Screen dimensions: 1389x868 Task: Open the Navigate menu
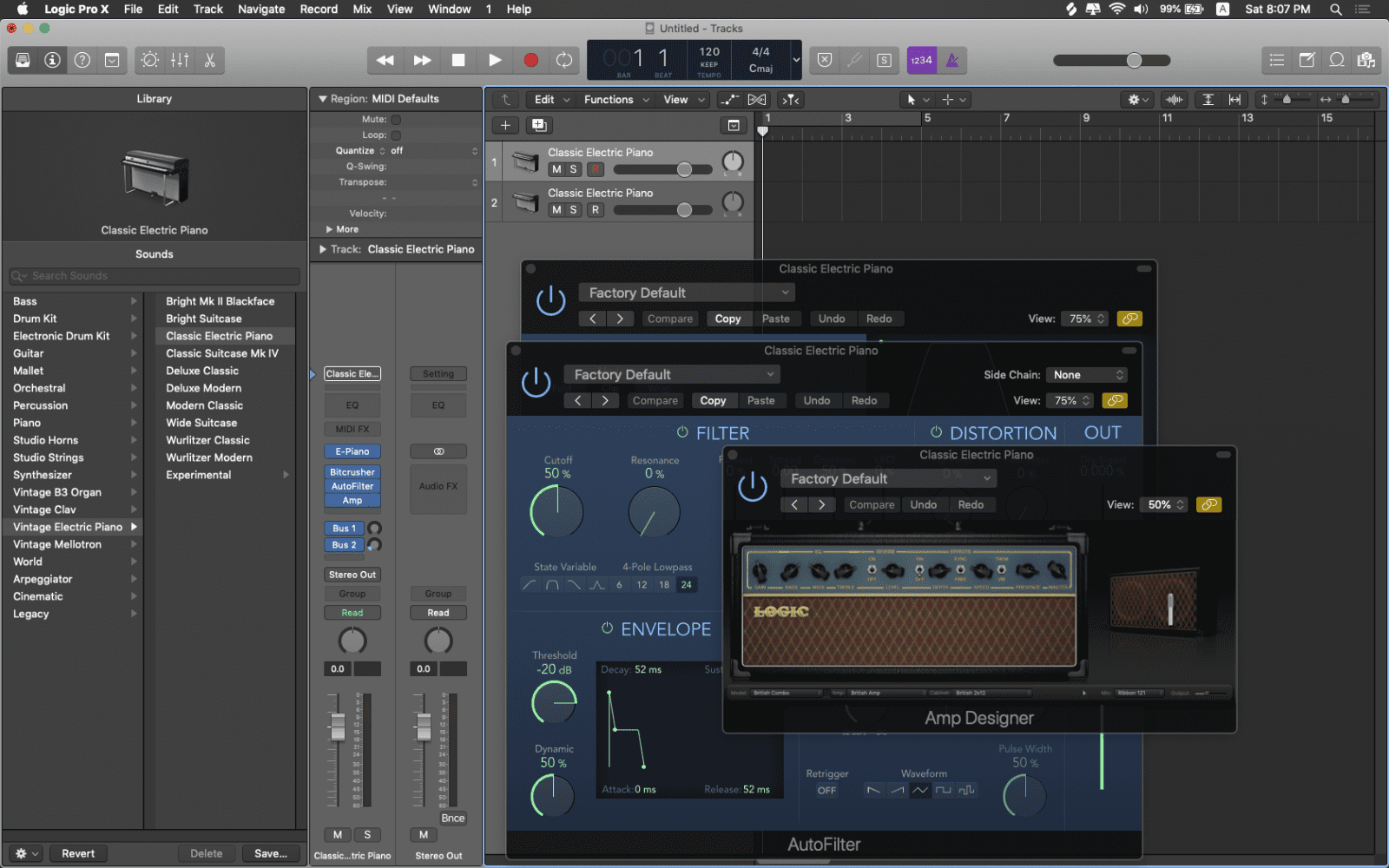tap(261, 9)
